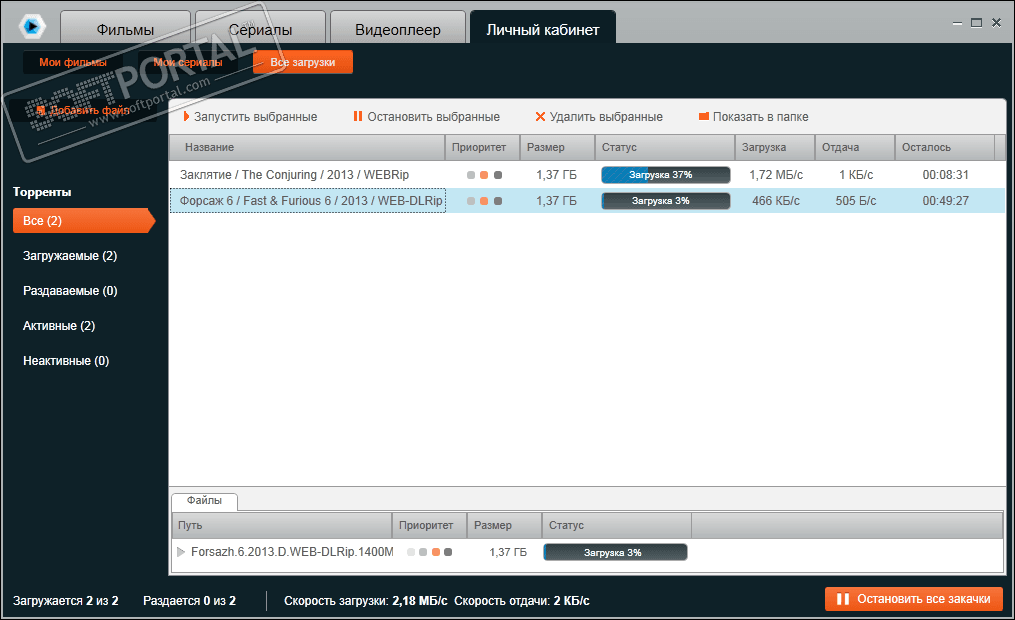This screenshot has height=620, width=1015.
Task: Sort by Осталось column header
Action: click(944, 148)
